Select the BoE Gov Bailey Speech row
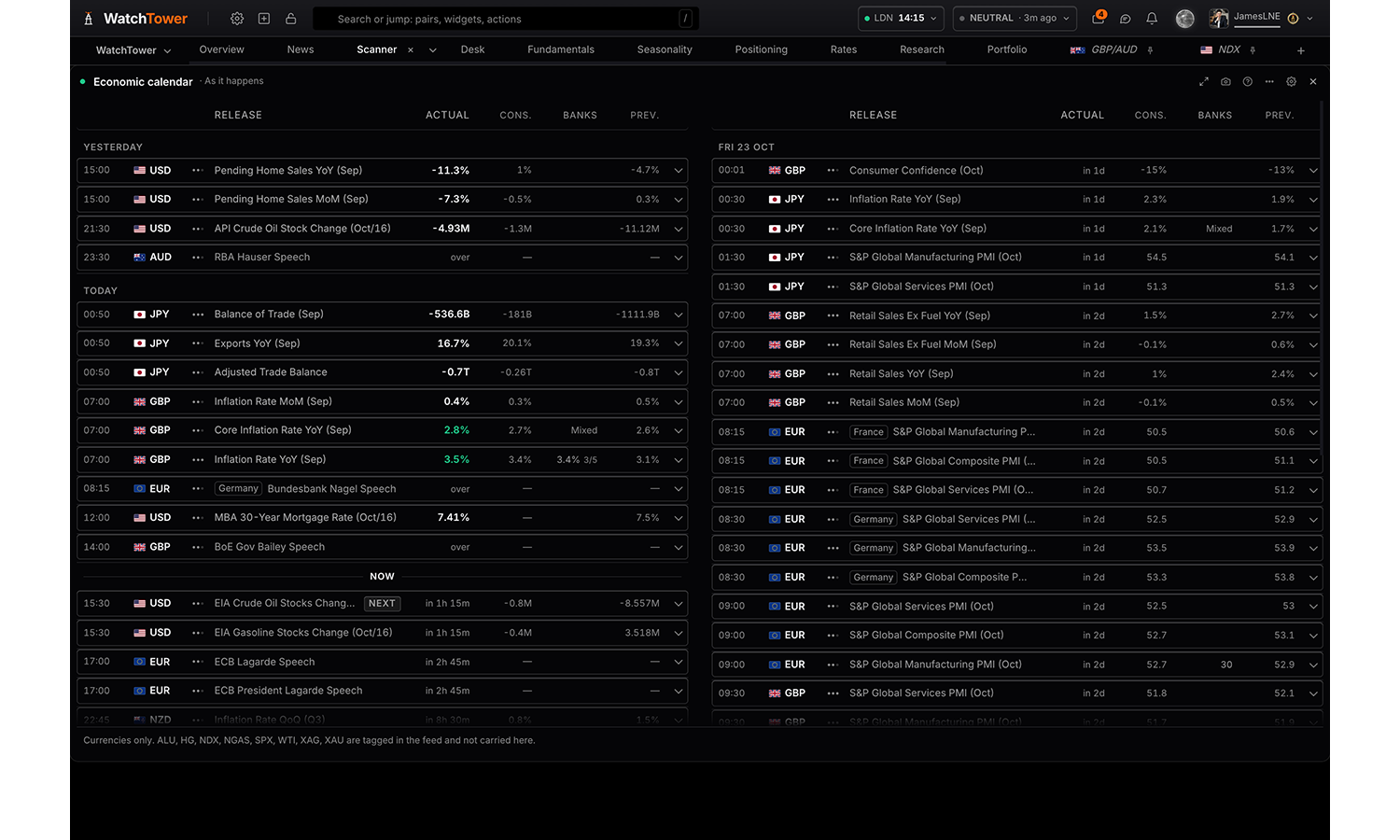This screenshot has width=1400, height=840. [383, 547]
